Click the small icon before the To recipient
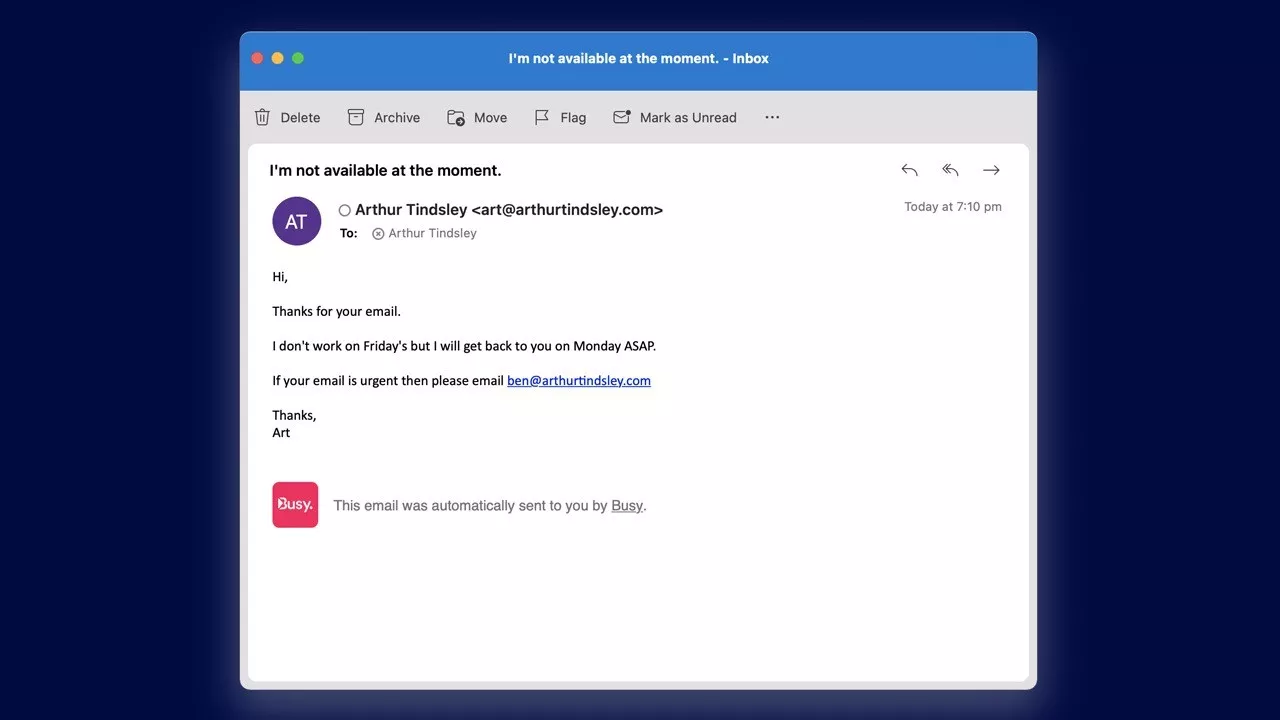 pos(378,234)
